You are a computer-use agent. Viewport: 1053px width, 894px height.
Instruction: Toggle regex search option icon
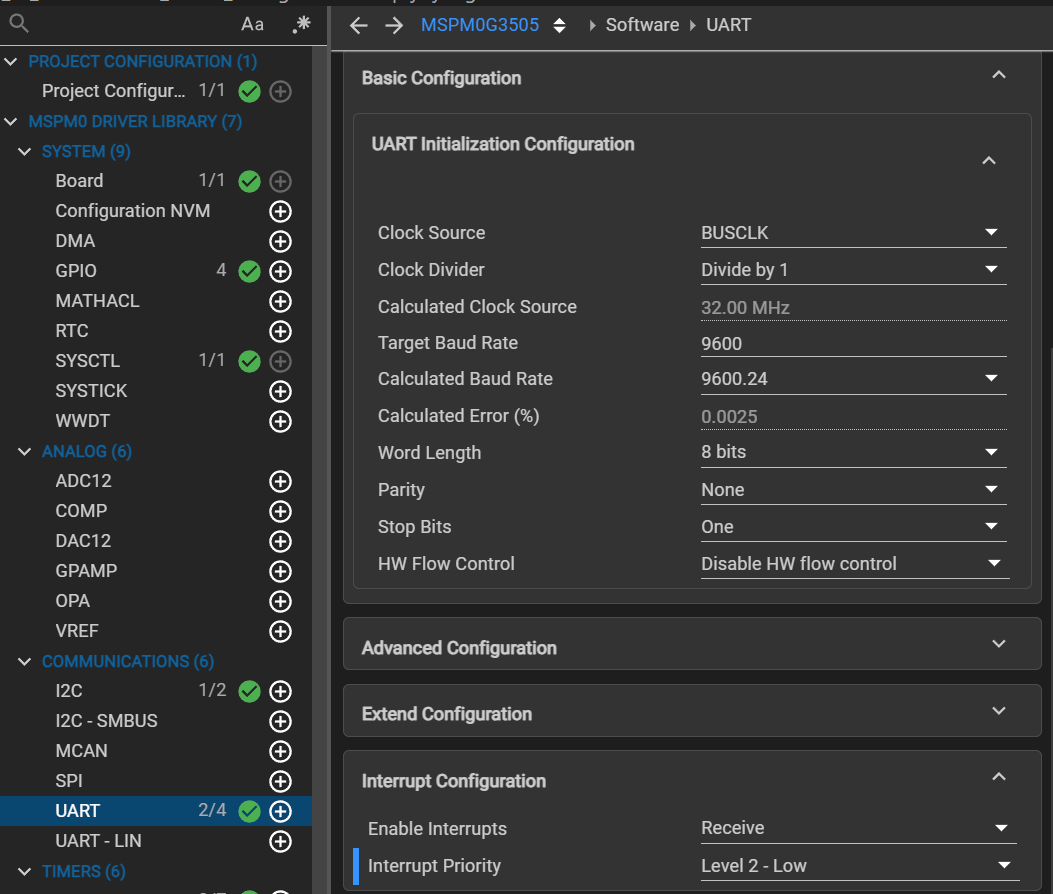[302, 24]
